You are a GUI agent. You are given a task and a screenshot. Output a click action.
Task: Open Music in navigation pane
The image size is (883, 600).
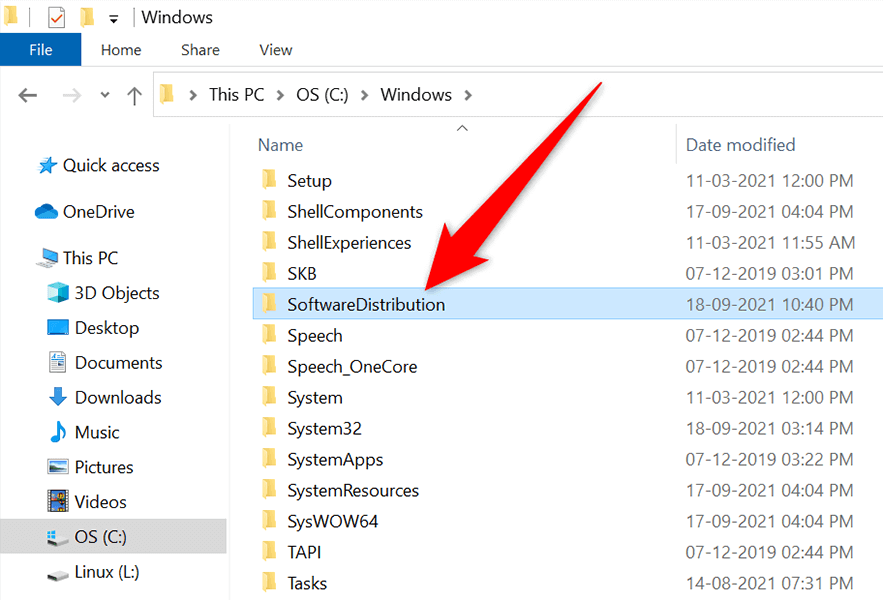97,432
